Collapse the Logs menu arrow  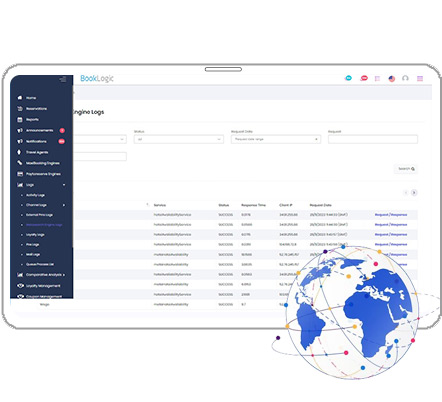[x=64, y=185]
